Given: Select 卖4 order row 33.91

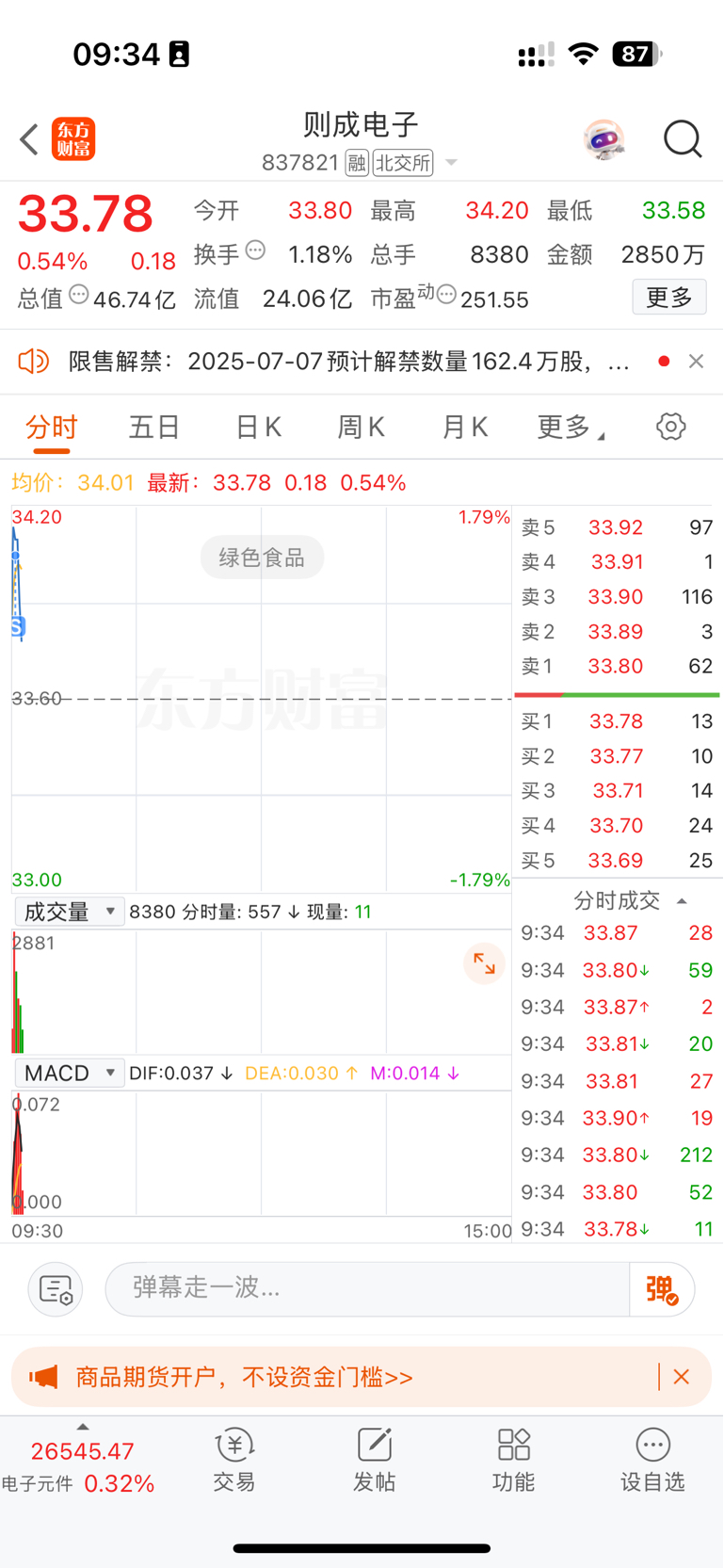Looking at the screenshot, I should point(618,562).
